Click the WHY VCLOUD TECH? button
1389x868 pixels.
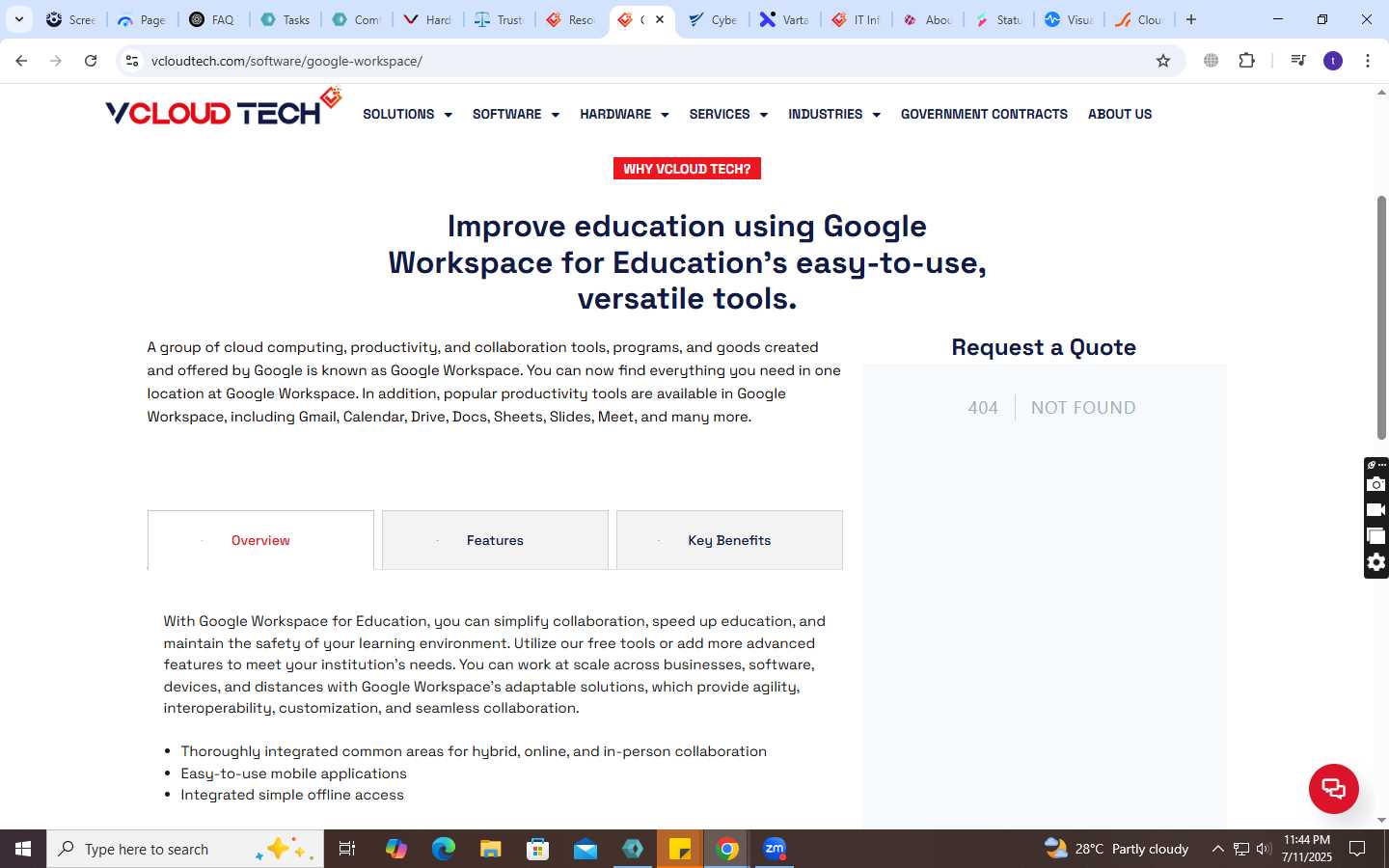[687, 169]
